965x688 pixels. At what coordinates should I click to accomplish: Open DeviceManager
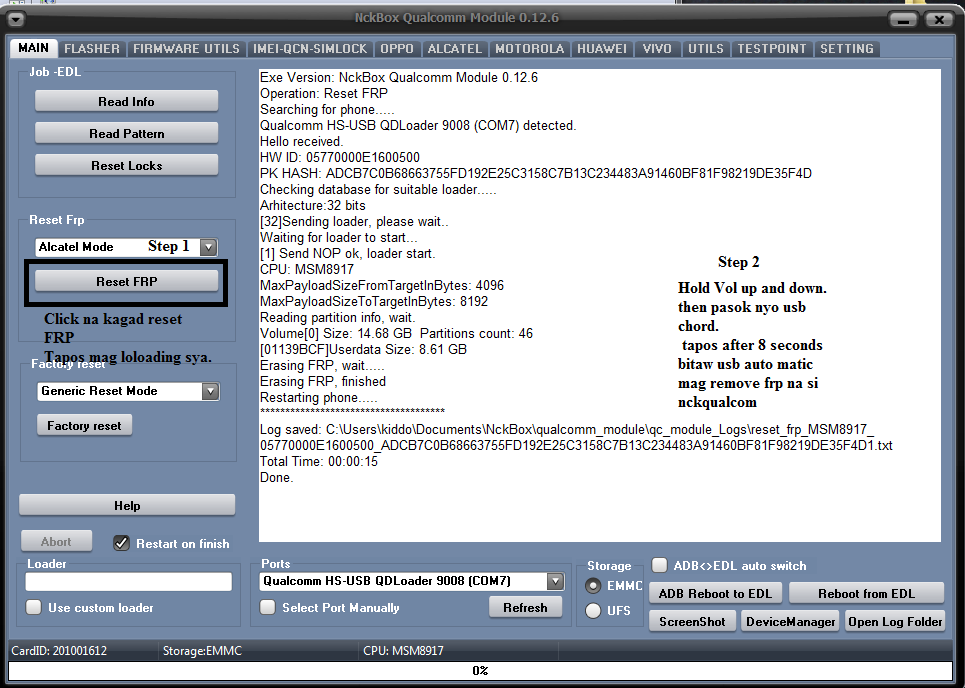[x=791, y=622]
